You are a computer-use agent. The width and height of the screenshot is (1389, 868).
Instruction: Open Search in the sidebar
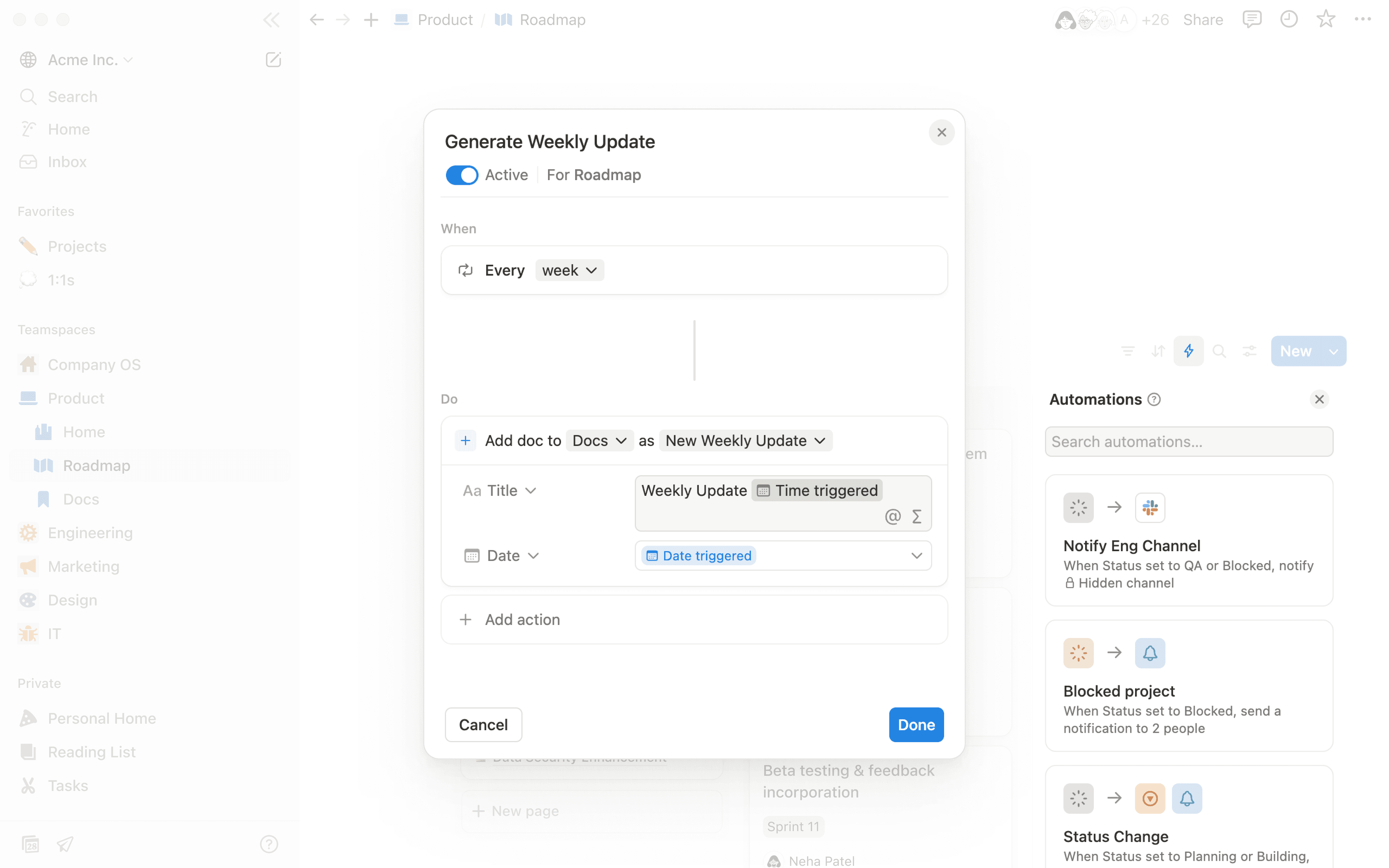(x=149, y=97)
